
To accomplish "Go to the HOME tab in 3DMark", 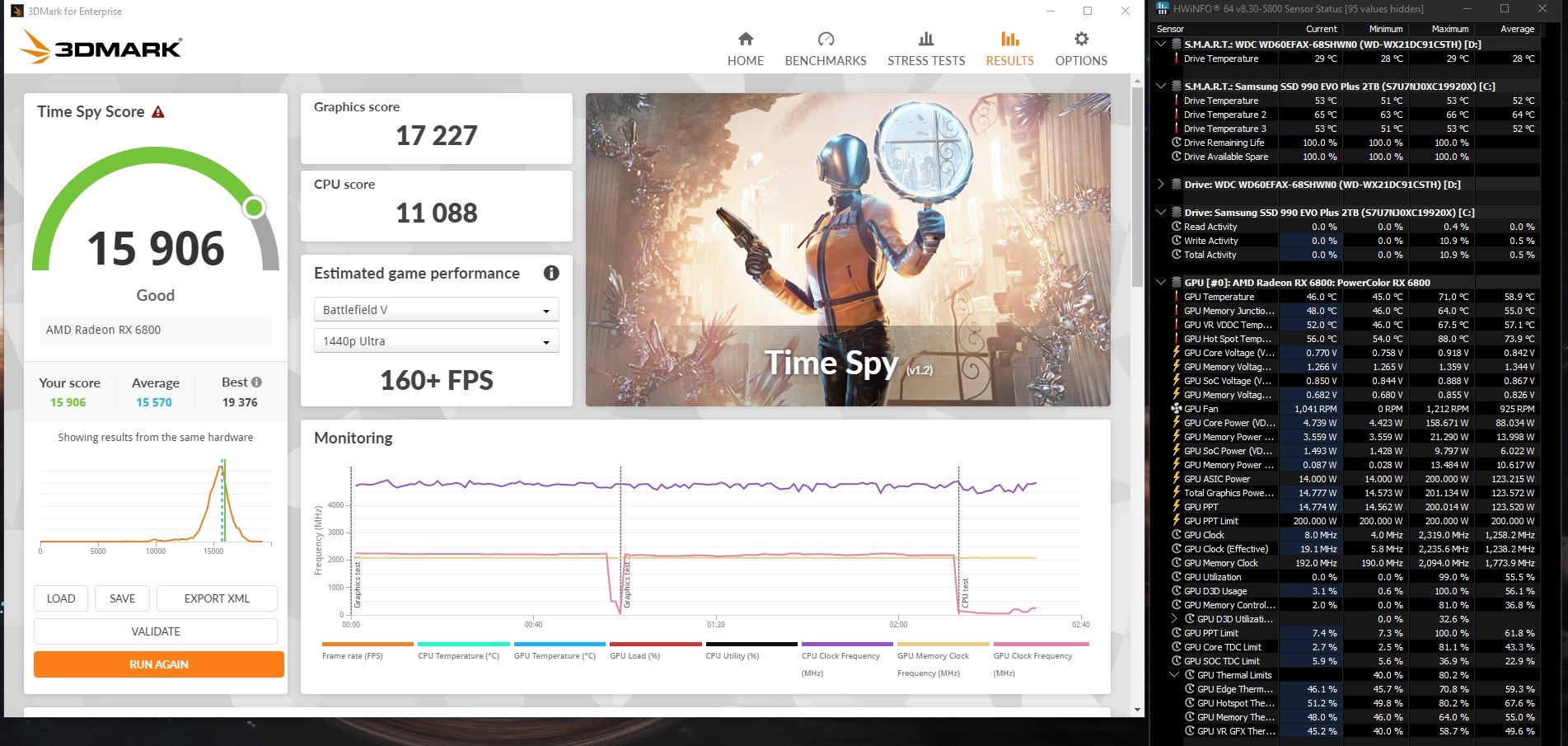I will [746, 49].
